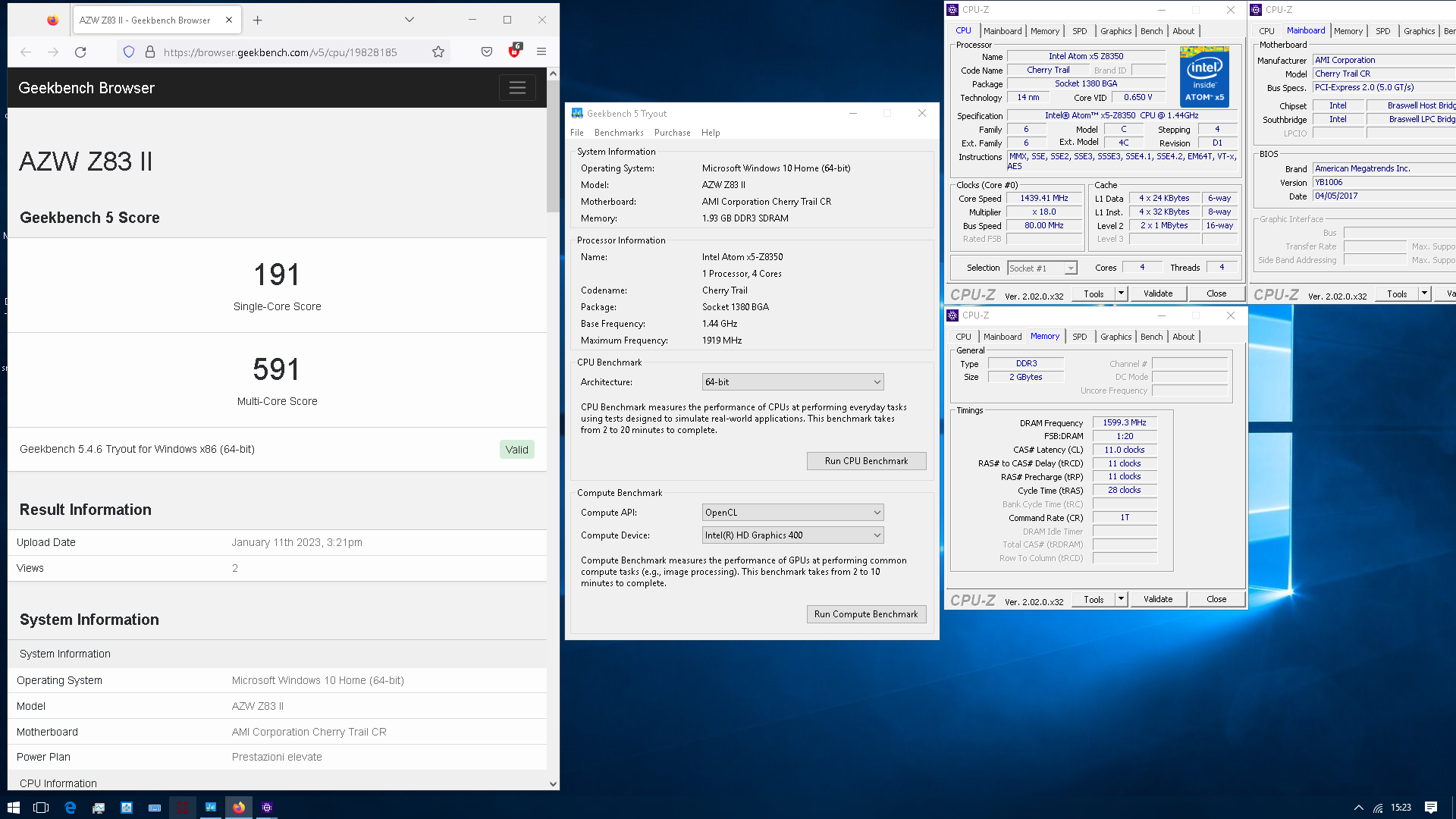Expand the Compute Device dropdown
Screen dimensions: 1456x819
coord(792,535)
